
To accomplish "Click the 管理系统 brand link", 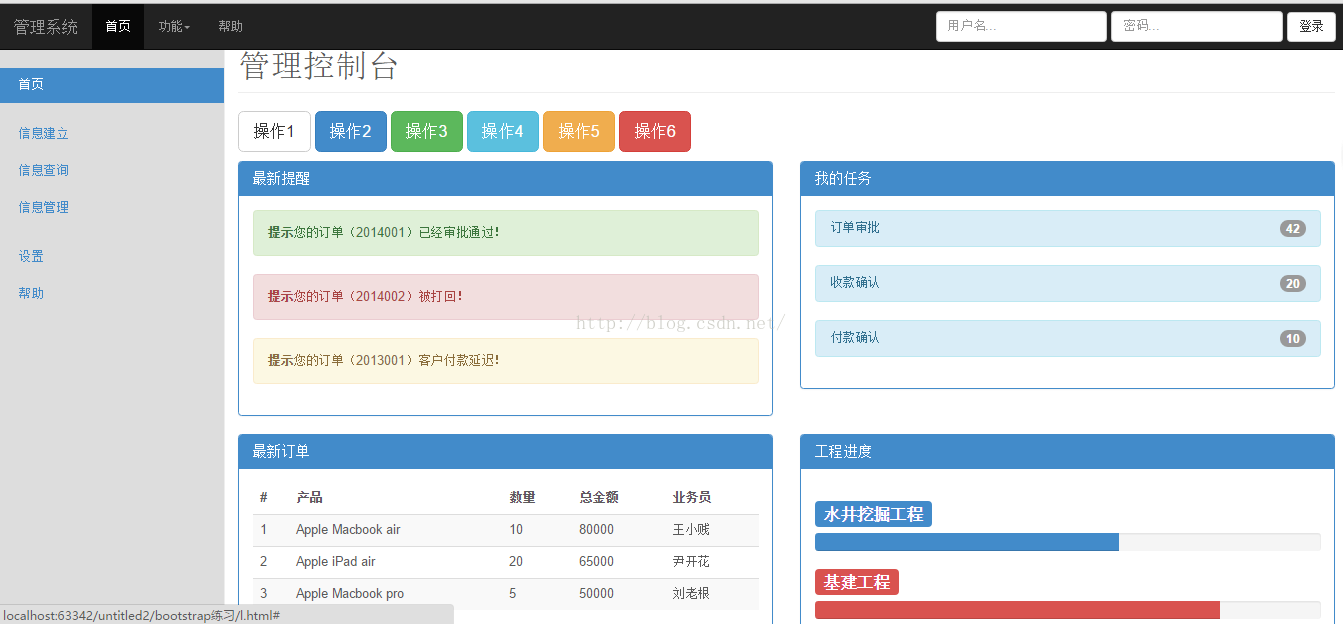I will coord(46,27).
